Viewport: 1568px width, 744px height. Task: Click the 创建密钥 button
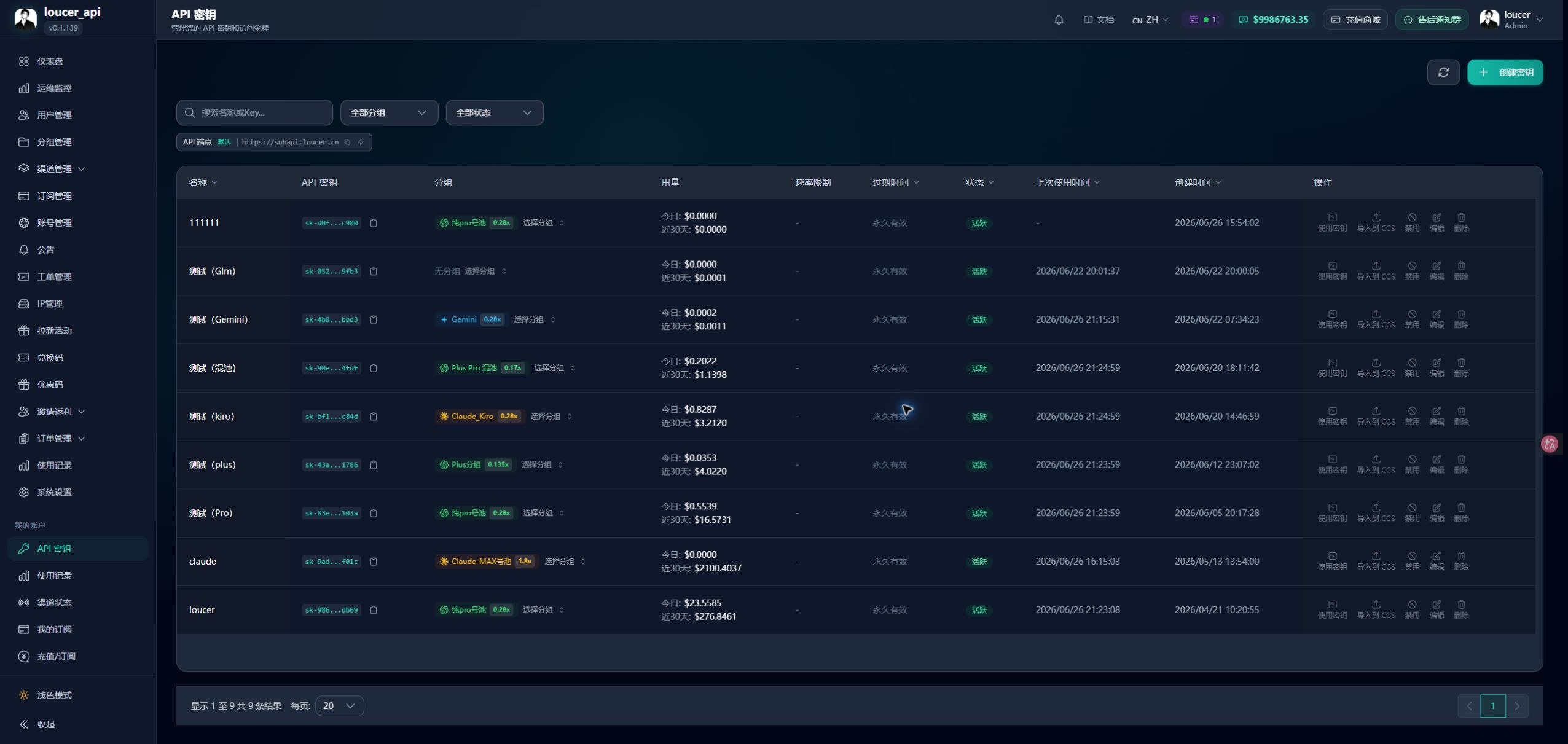(x=1505, y=72)
